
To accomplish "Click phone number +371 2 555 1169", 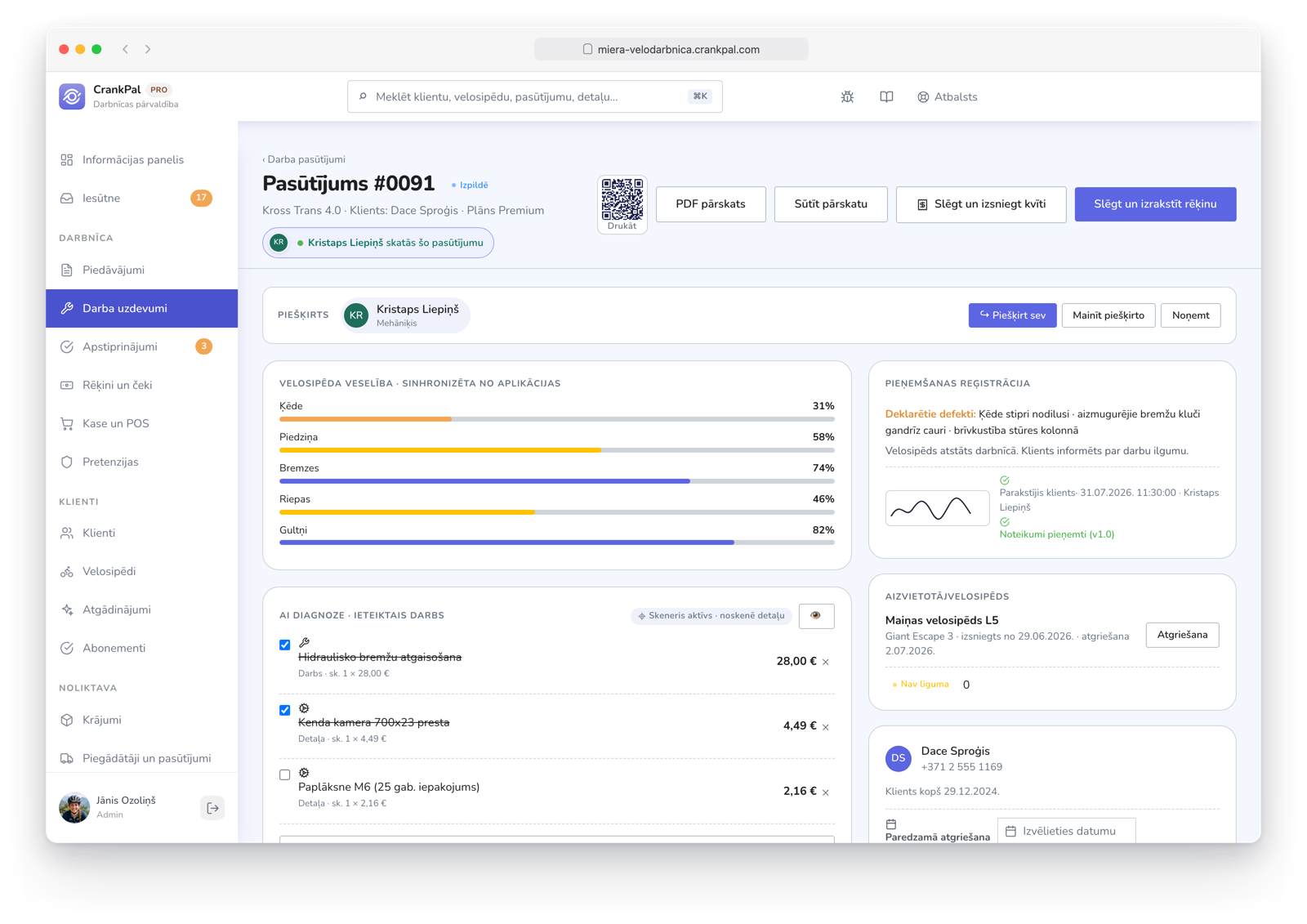I will tap(961, 767).
